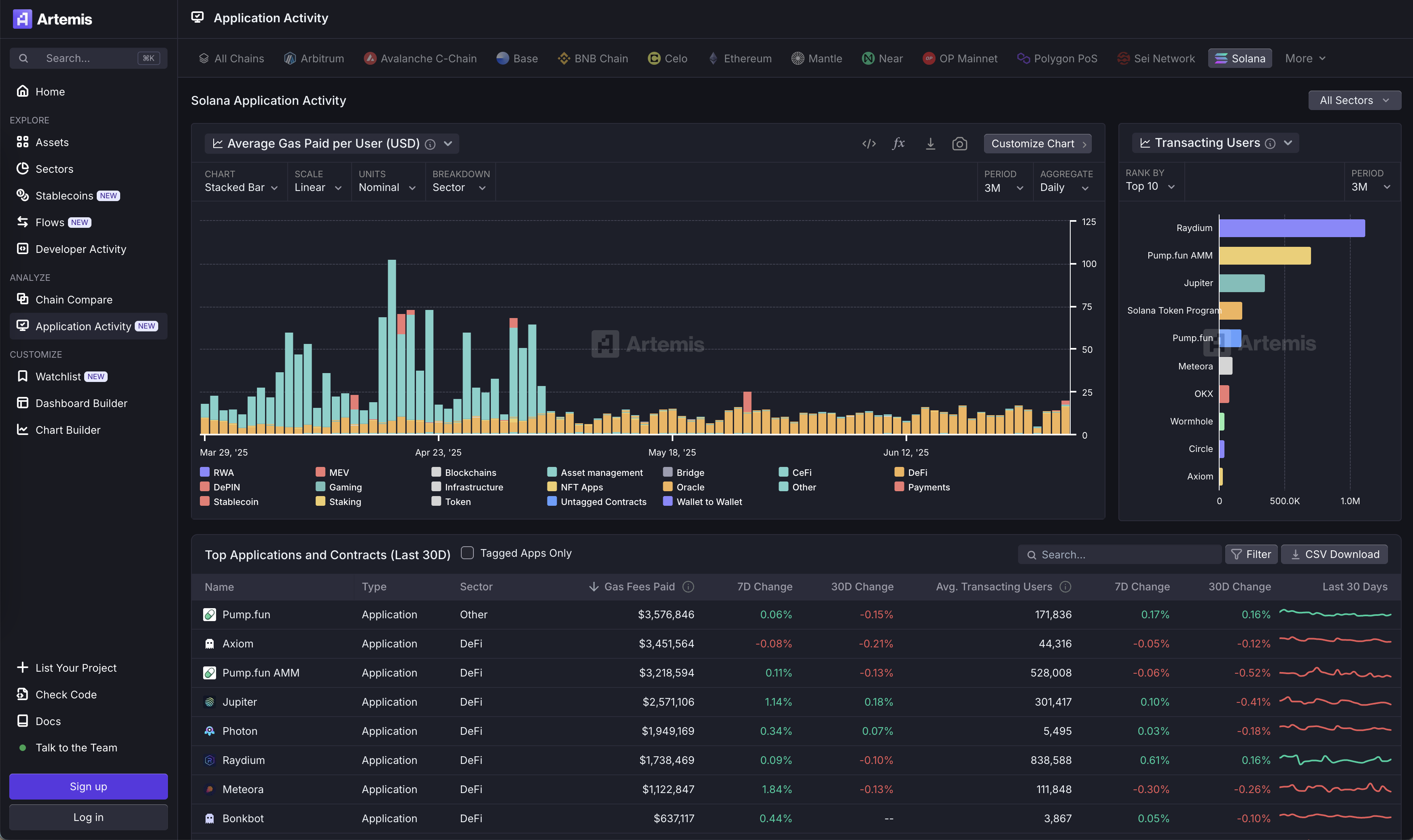Click the Jupiter teal bar in chart

(1241, 283)
